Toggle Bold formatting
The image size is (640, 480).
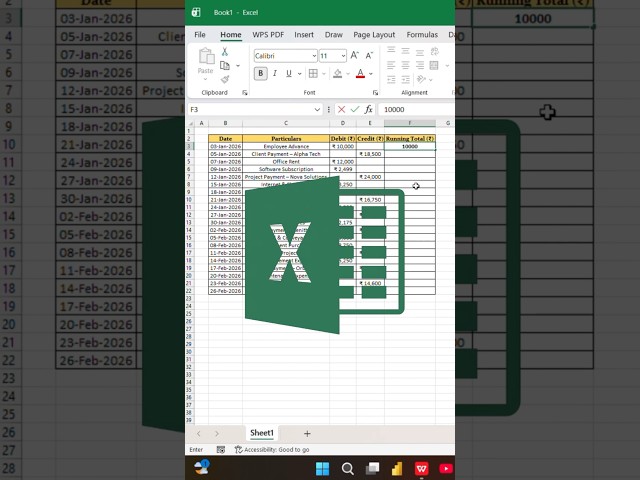[261, 73]
